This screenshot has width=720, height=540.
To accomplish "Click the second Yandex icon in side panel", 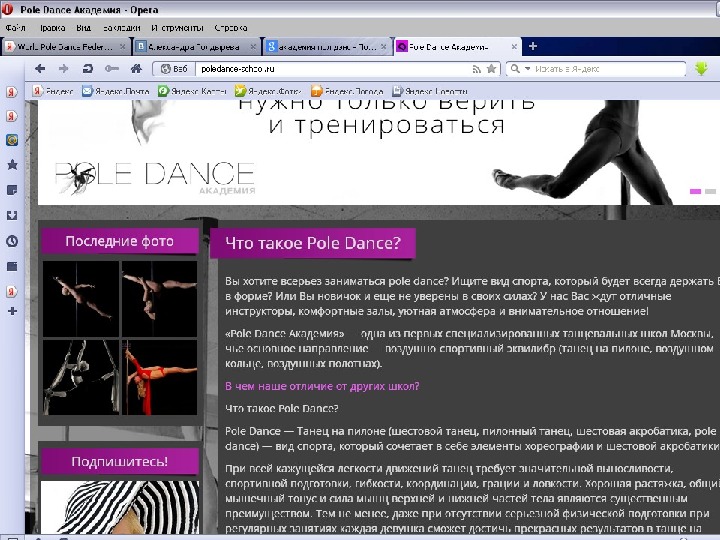I will pyautogui.click(x=12, y=116).
